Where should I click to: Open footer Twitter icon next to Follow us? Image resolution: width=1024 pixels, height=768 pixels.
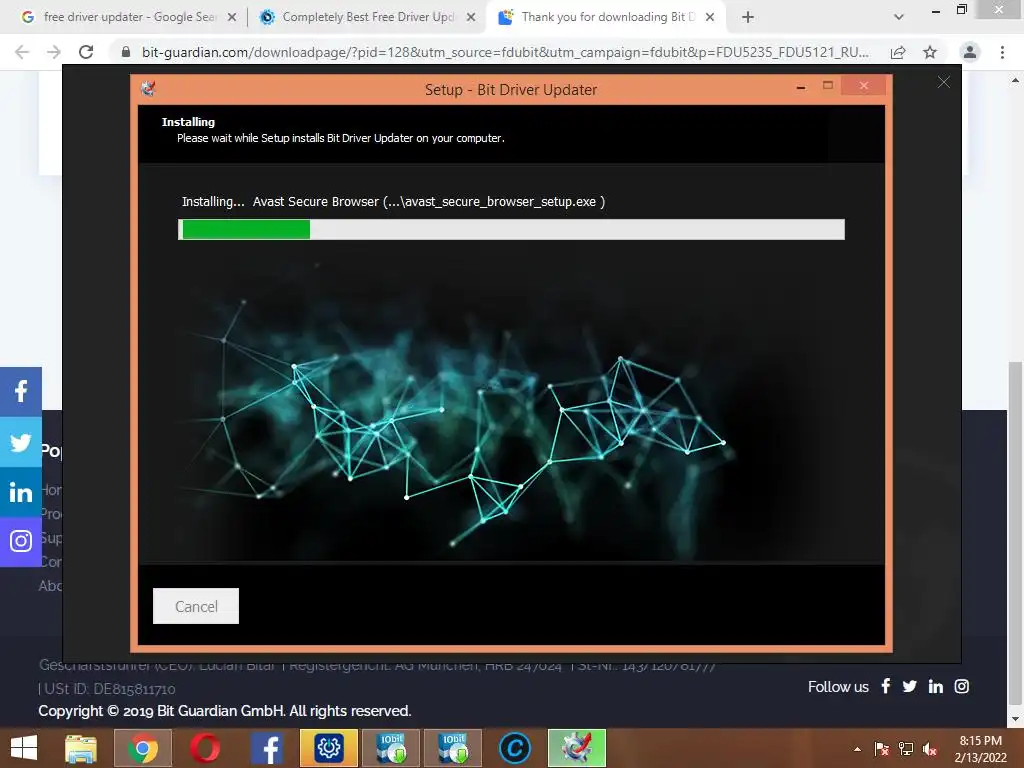910,686
